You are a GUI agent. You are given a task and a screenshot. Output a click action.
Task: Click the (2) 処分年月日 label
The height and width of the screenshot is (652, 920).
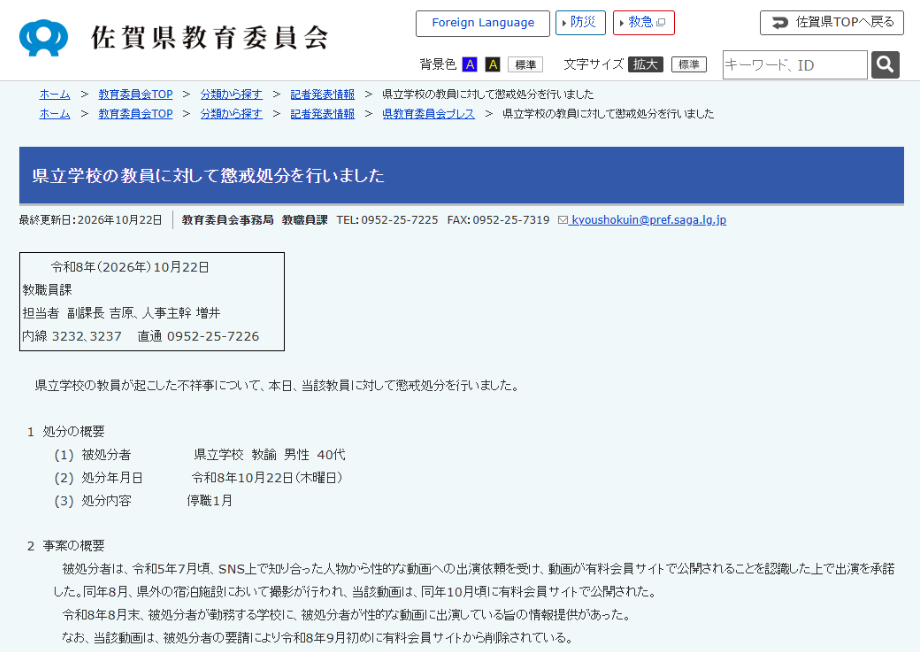(99, 478)
